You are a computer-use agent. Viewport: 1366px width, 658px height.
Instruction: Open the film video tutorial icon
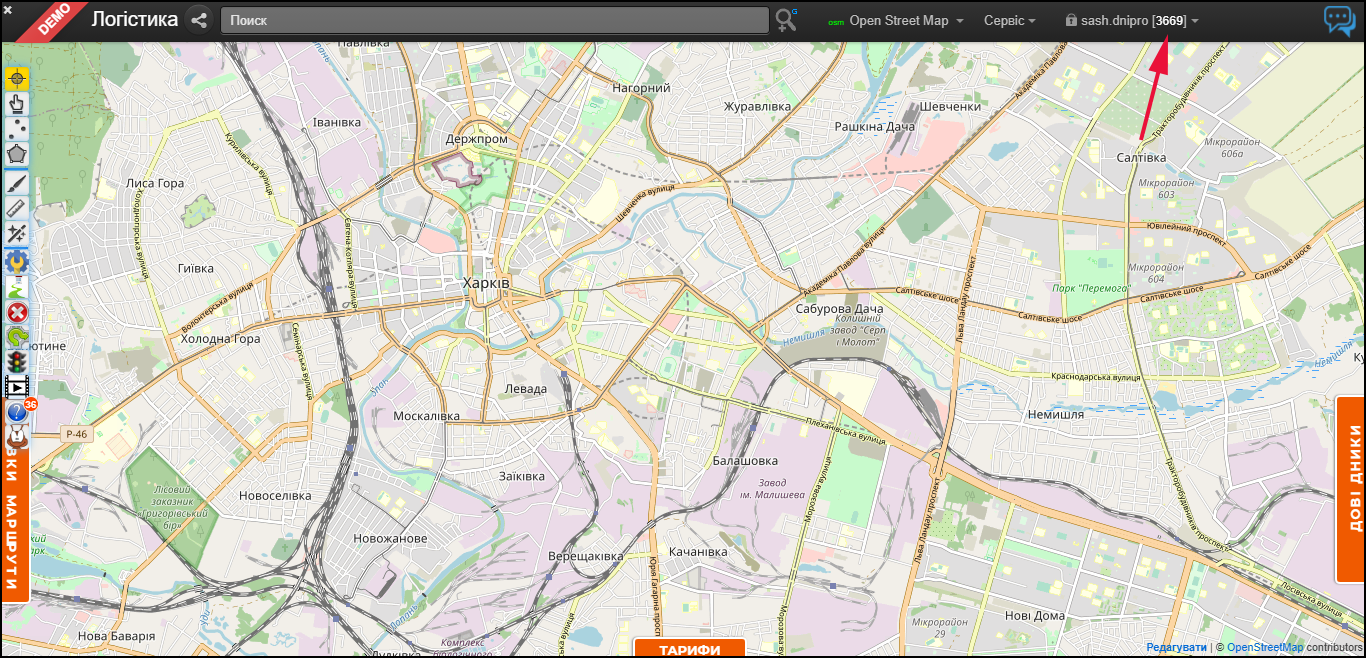17,387
